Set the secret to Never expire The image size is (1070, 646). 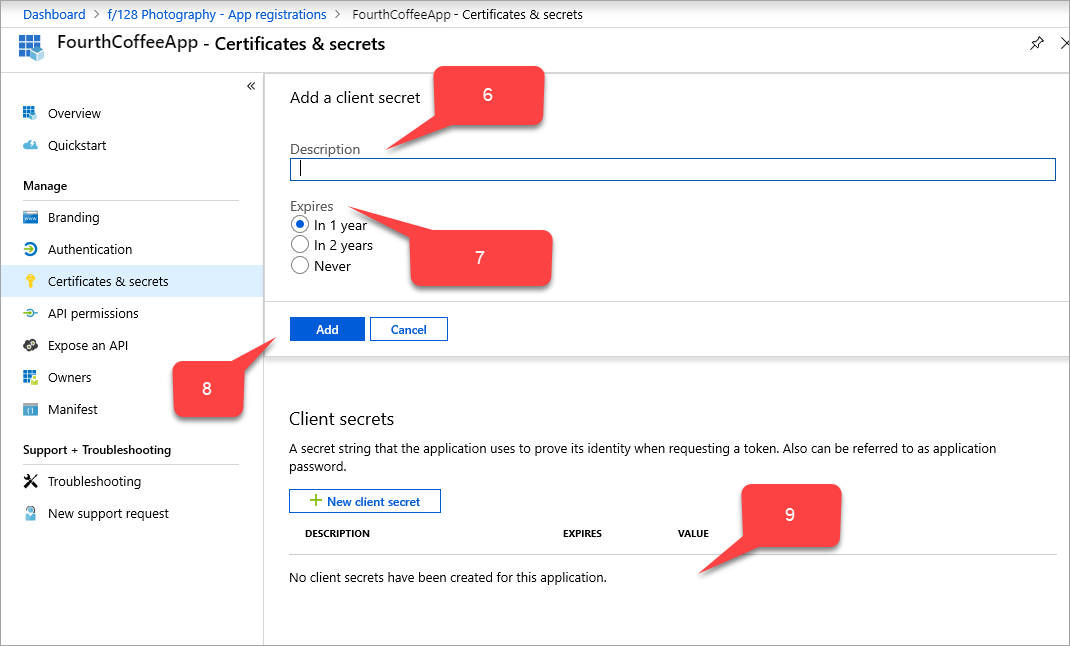(x=299, y=265)
